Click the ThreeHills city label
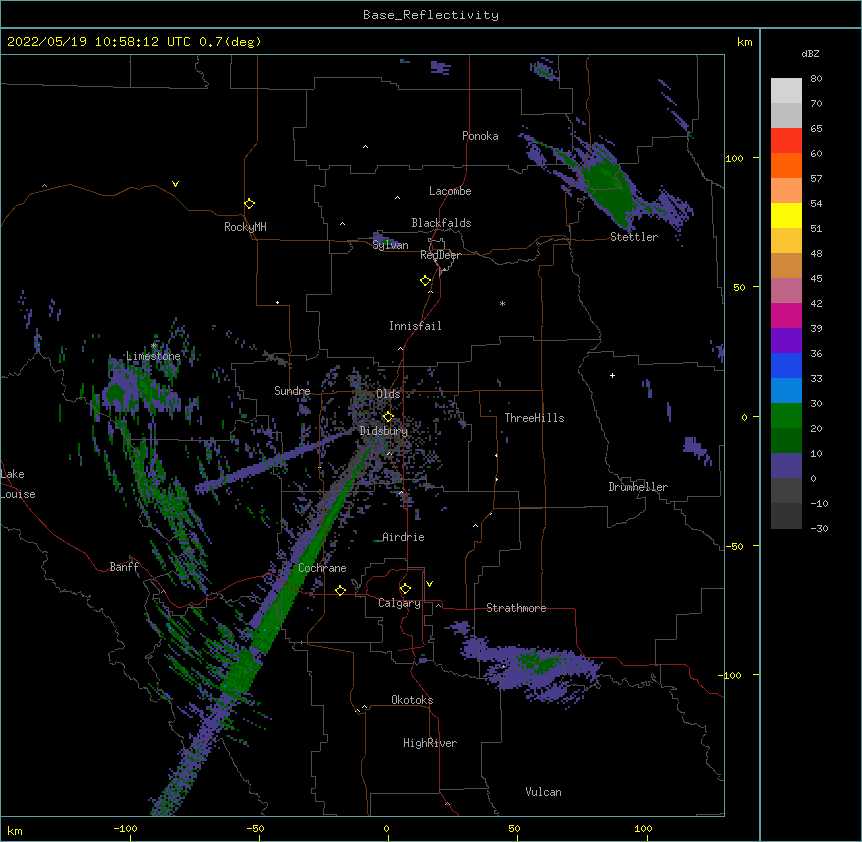The image size is (862, 842). (x=534, y=418)
